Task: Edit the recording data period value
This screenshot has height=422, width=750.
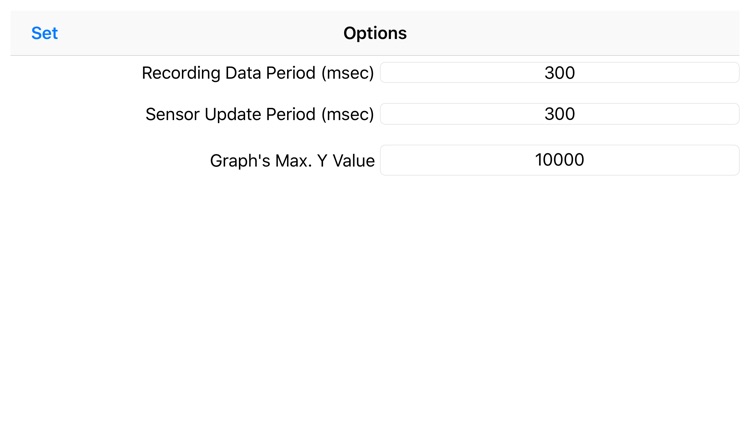Action: 559,73
